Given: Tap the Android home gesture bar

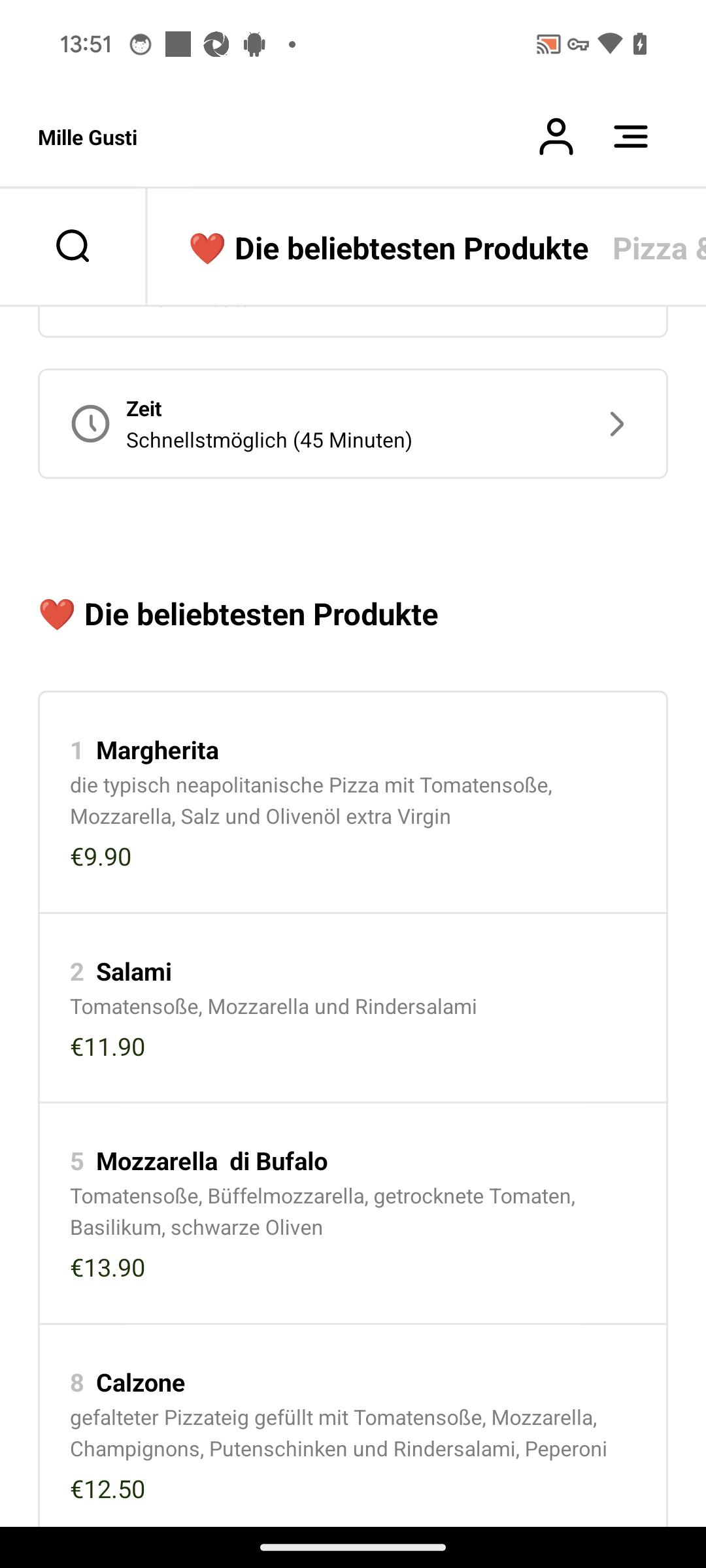Looking at the screenshot, I should tap(353, 1547).
